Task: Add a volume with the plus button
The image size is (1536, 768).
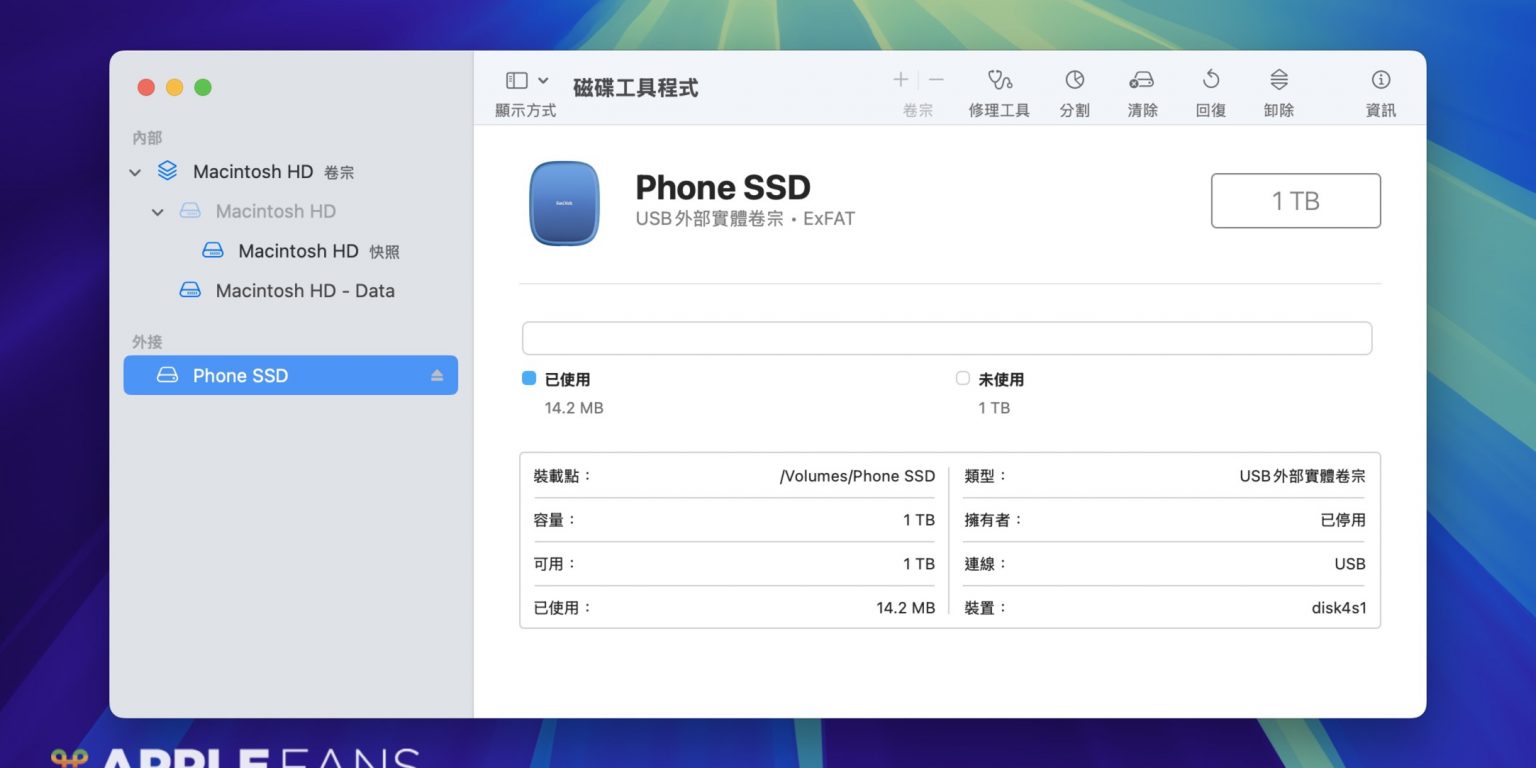Action: [900, 80]
